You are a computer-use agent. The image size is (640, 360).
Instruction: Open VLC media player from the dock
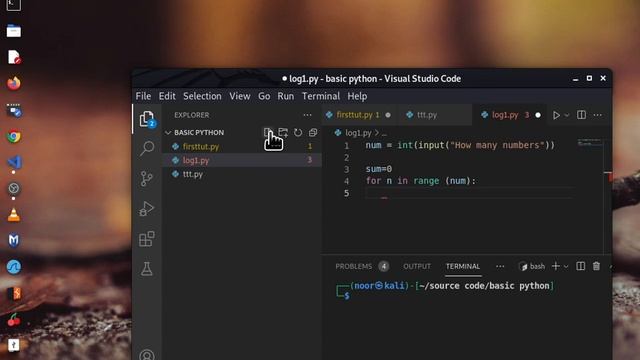point(14,215)
